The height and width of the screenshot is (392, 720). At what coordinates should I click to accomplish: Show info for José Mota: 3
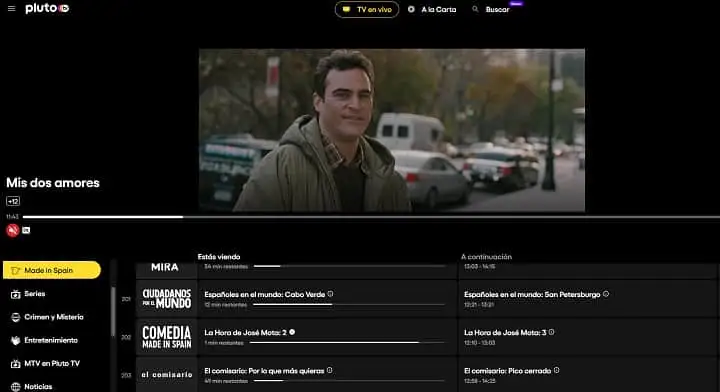pos(551,332)
